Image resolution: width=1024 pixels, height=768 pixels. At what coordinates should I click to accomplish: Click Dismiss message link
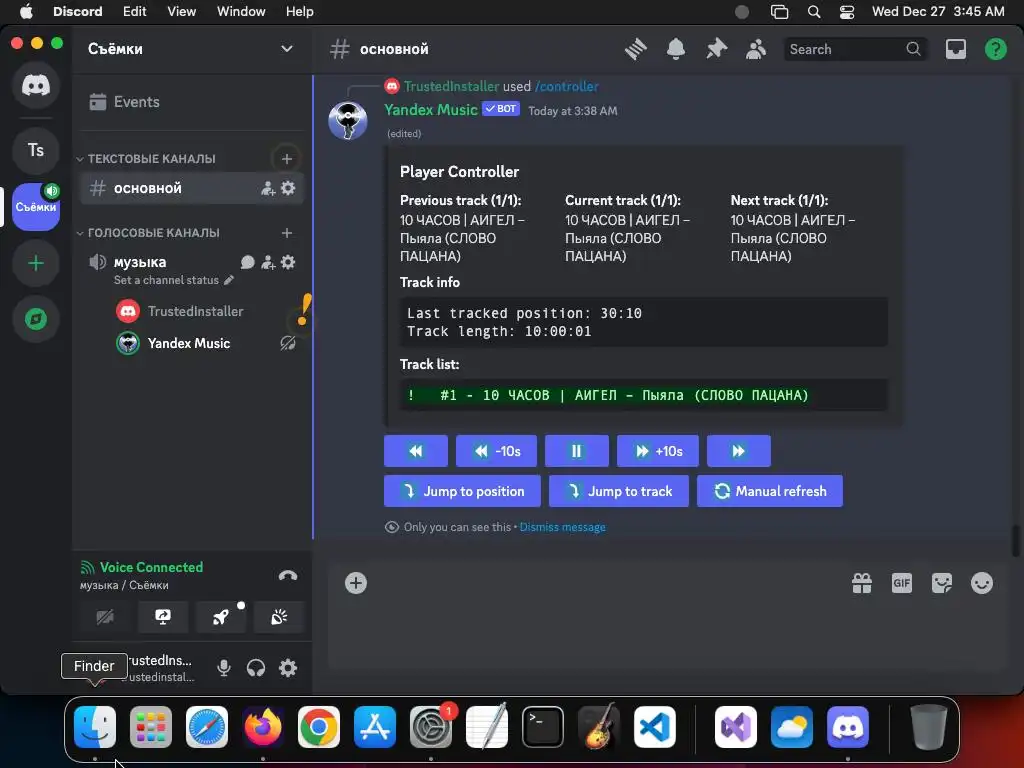(x=562, y=527)
